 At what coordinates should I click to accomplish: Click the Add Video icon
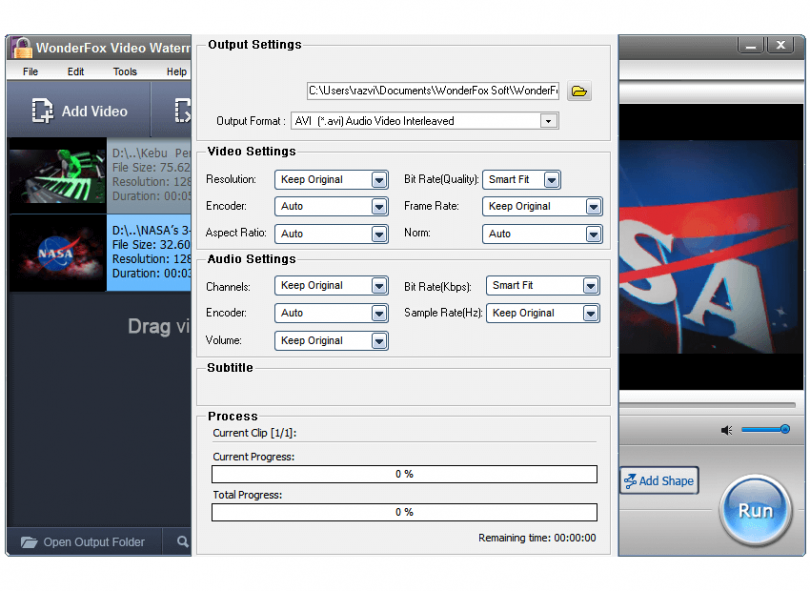[x=42, y=111]
